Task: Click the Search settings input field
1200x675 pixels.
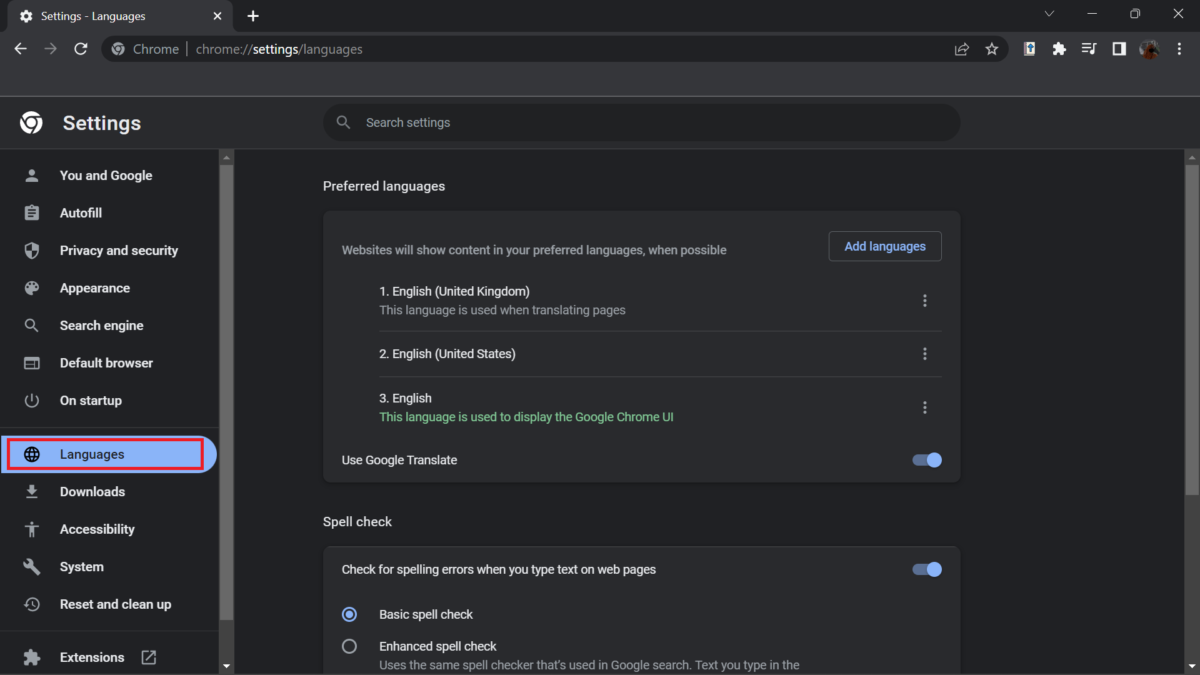Action: (x=640, y=122)
